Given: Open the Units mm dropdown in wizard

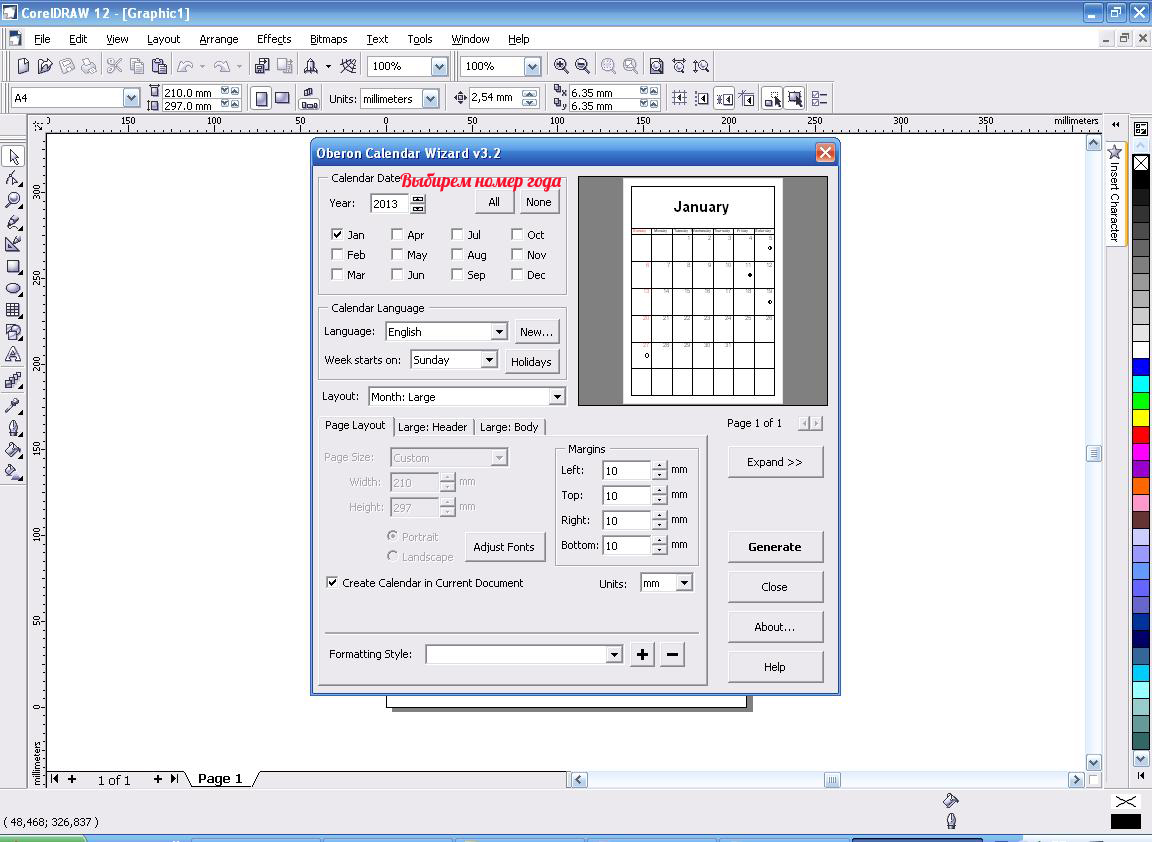Looking at the screenshot, I should coord(684,583).
